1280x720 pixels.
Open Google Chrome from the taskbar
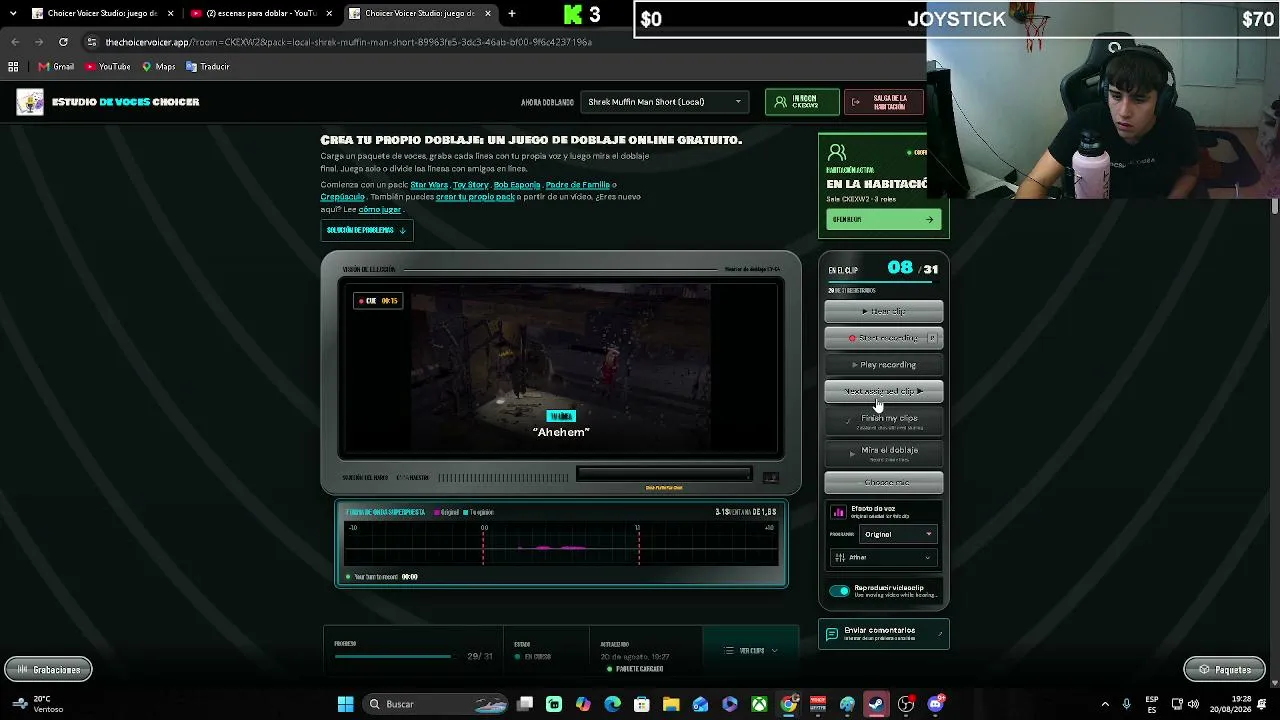[x=789, y=704]
